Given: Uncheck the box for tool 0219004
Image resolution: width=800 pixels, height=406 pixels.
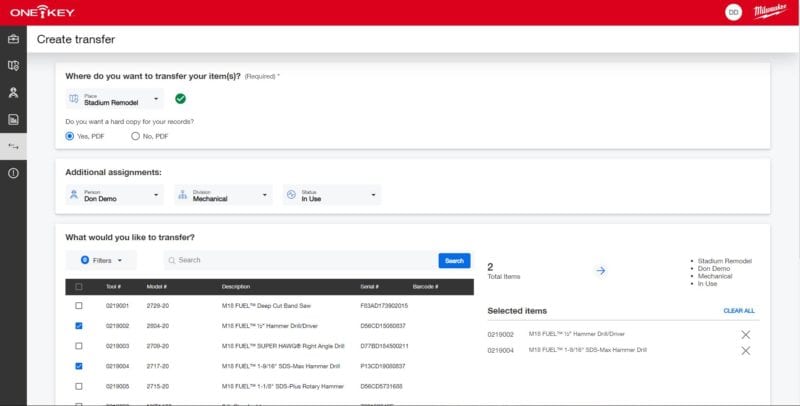Looking at the screenshot, I should [x=79, y=366].
